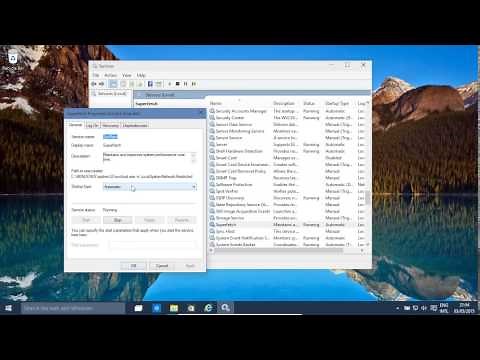Select the Sensor Monitoring Service row

click(287, 131)
